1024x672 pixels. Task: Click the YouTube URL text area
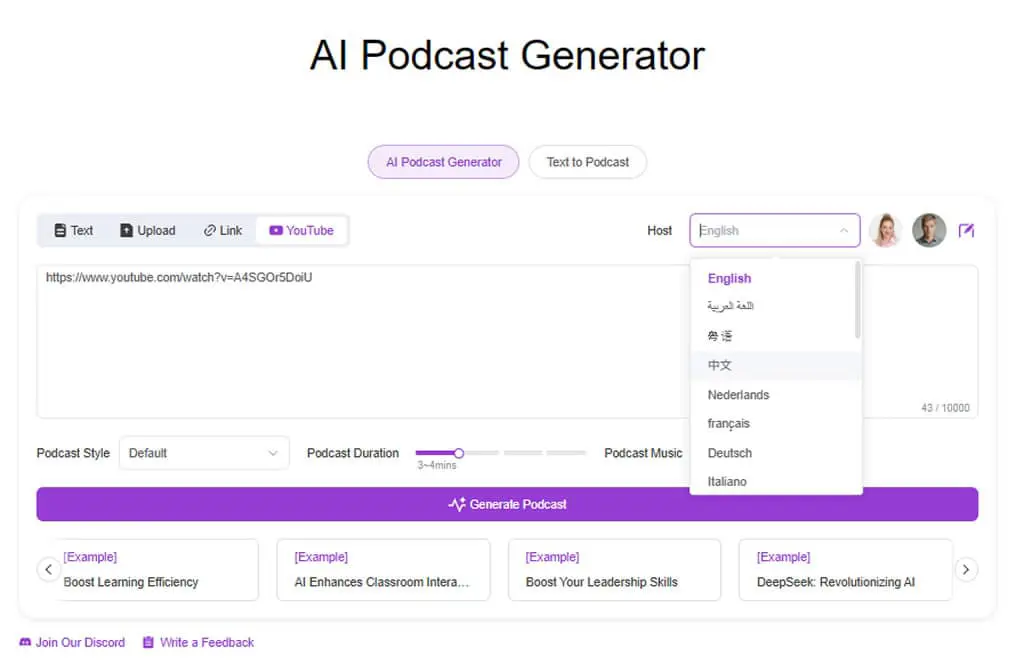(x=362, y=341)
